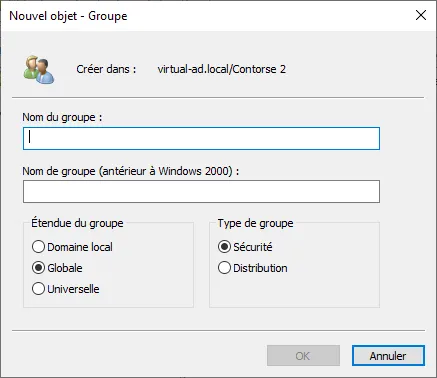Image resolution: width=437 pixels, height=378 pixels.
Task: Click 'Nom de groupe (antérieur à Windows 2000)' label
Action: [131, 171]
